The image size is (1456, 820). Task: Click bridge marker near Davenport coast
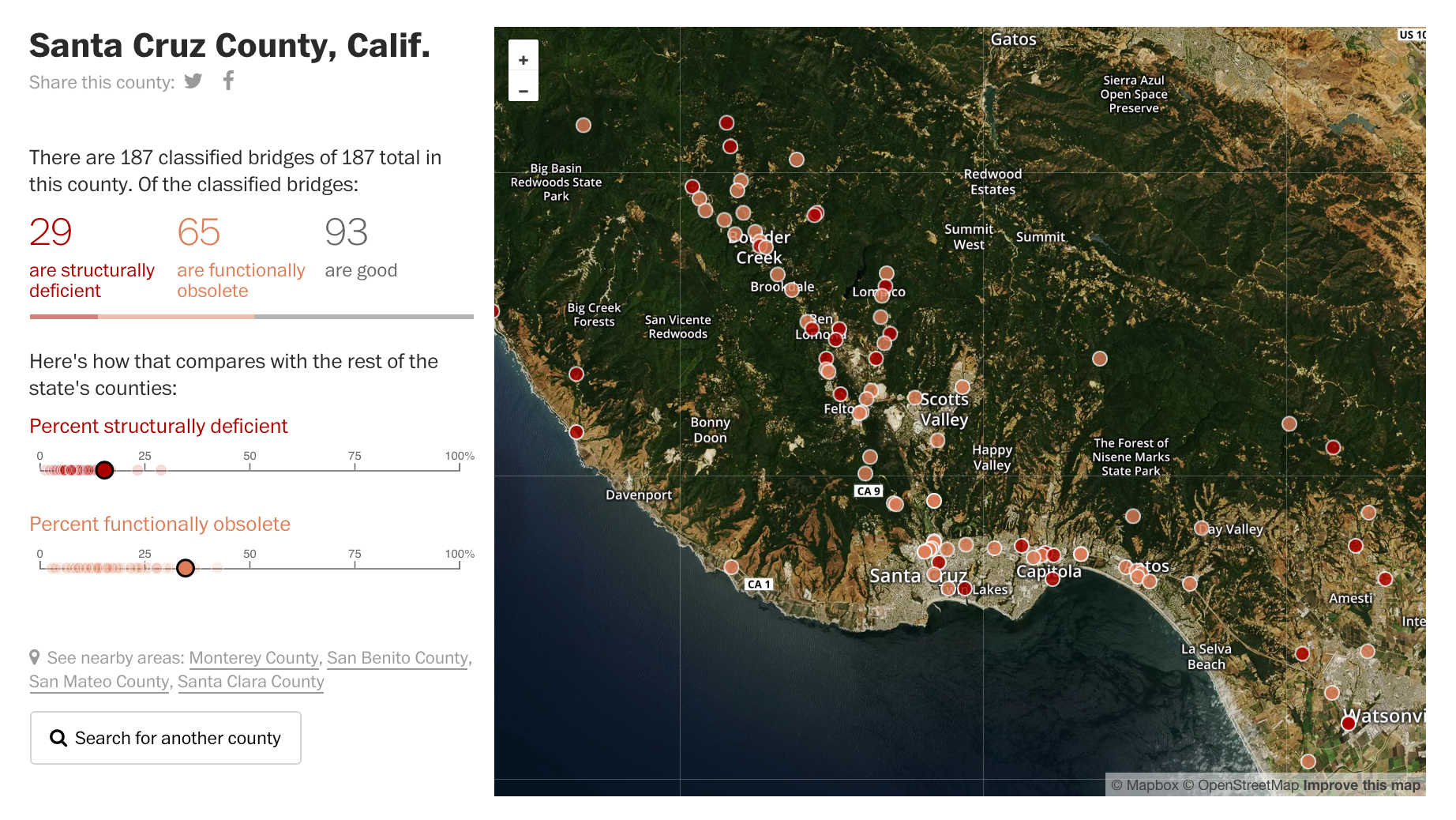[576, 432]
